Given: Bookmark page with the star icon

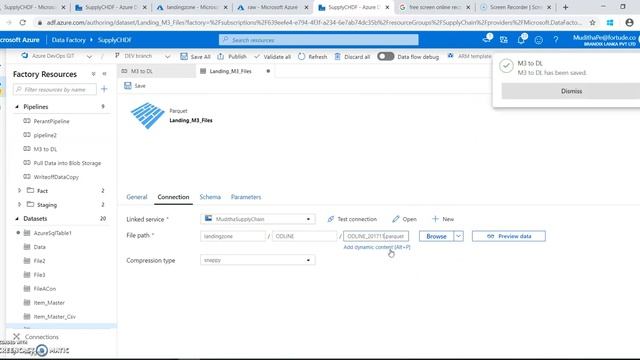Looking at the screenshot, I should pyautogui.click(x=593, y=23).
